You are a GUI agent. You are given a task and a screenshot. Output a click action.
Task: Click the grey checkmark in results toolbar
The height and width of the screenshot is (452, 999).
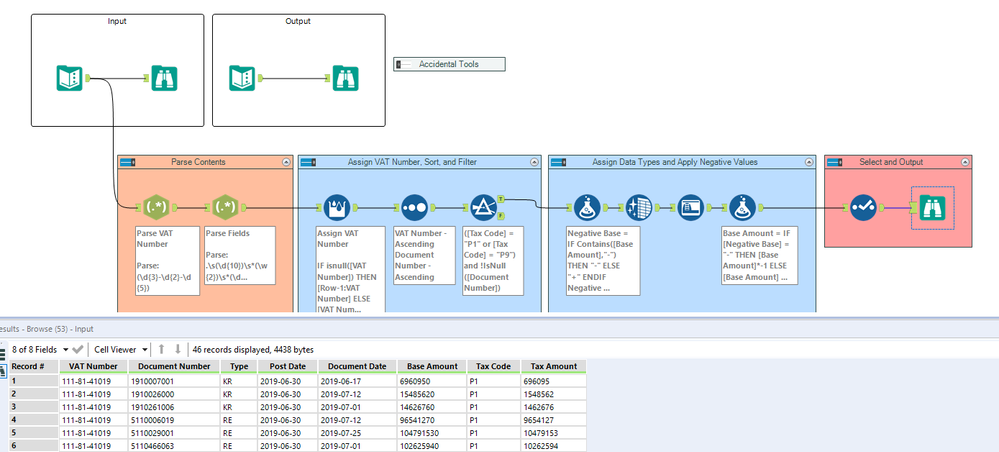click(78, 349)
